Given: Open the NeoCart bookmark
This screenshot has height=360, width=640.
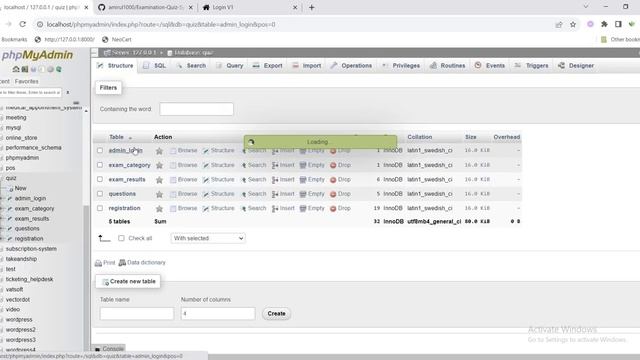Looking at the screenshot, I should [117, 40].
